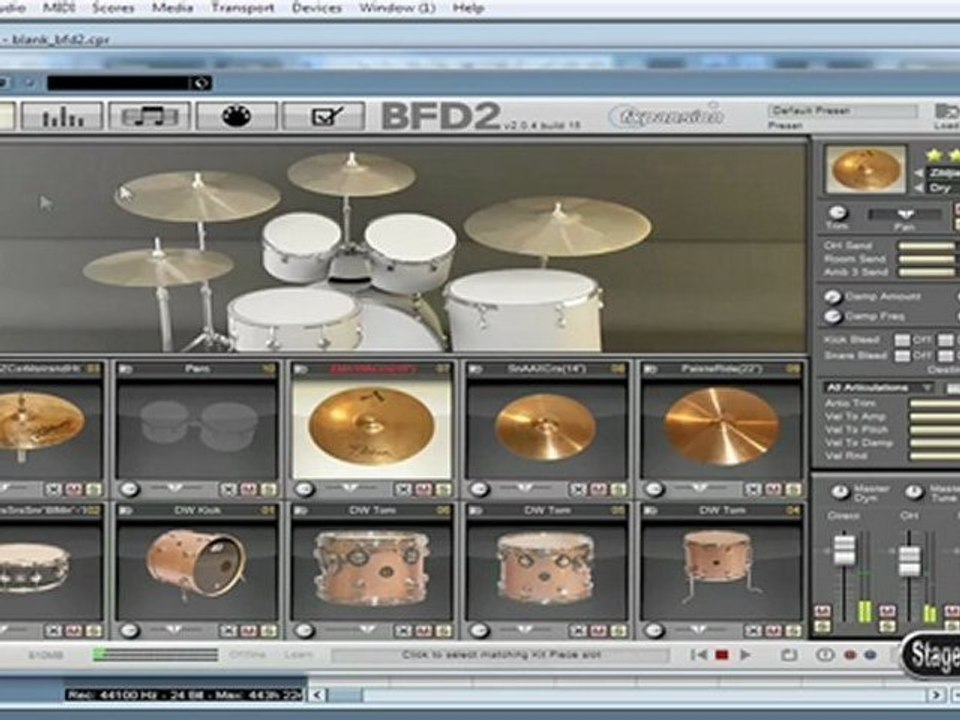This screenshot has width=960, height=720.
Task: Click the trim knob on DW Tom slot 06
Action: pyautogui.click(x=304, y=630)
